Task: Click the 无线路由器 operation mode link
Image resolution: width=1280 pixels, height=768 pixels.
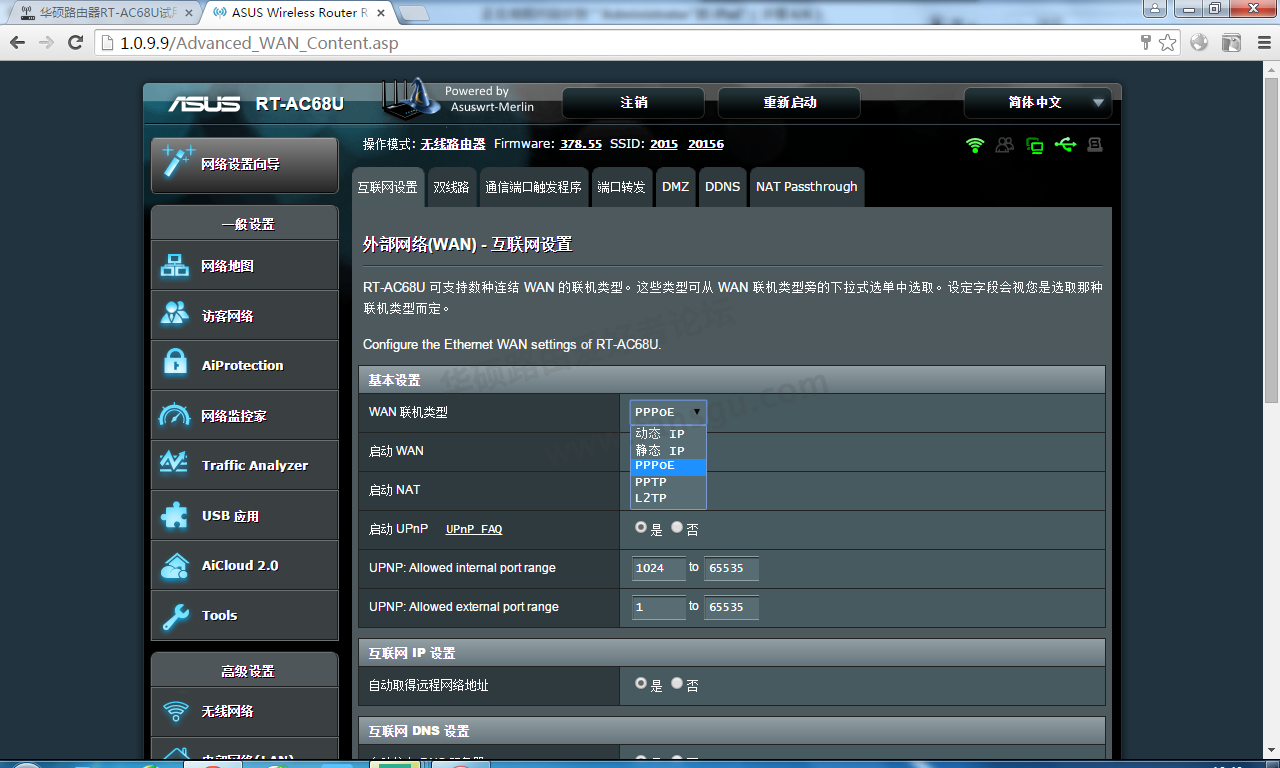Action: pos(453,144)
